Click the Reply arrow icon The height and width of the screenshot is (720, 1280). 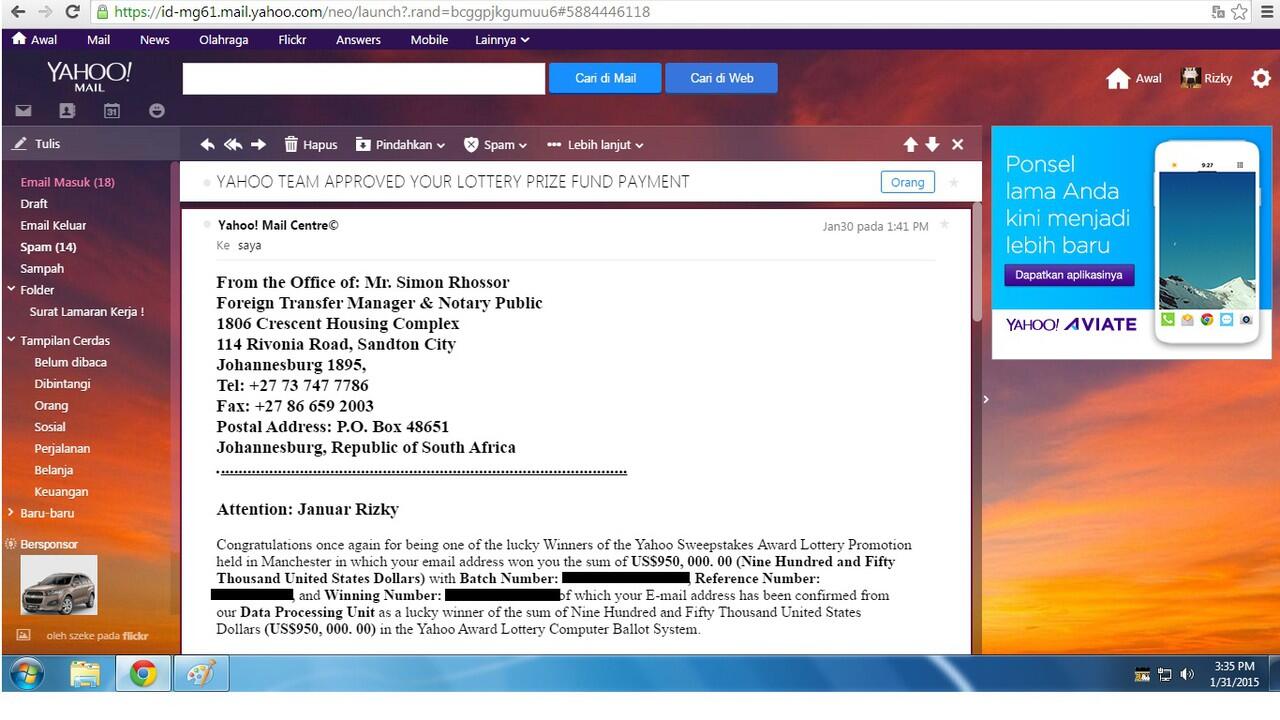point(208,144)
